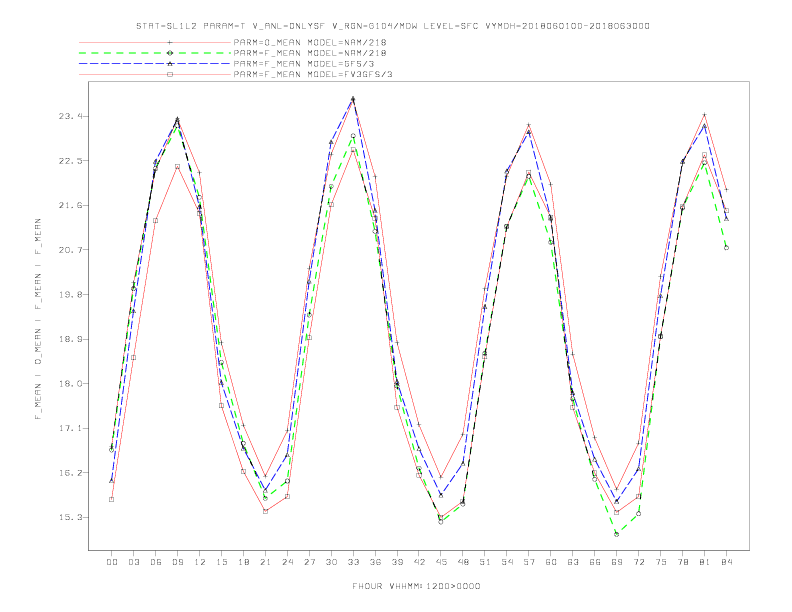Click green NAM circle data point at hour 84
Screen dimensions: 792x612
726,247
